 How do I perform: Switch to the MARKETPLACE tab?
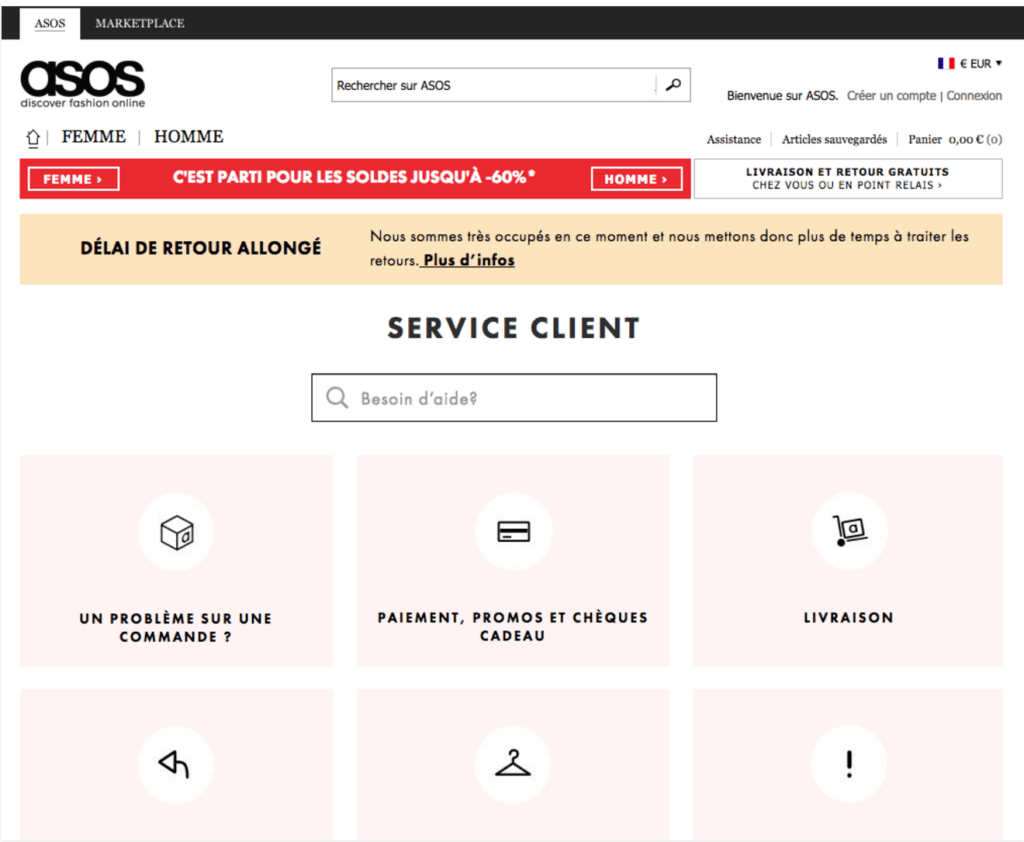[x=138, y=22]
